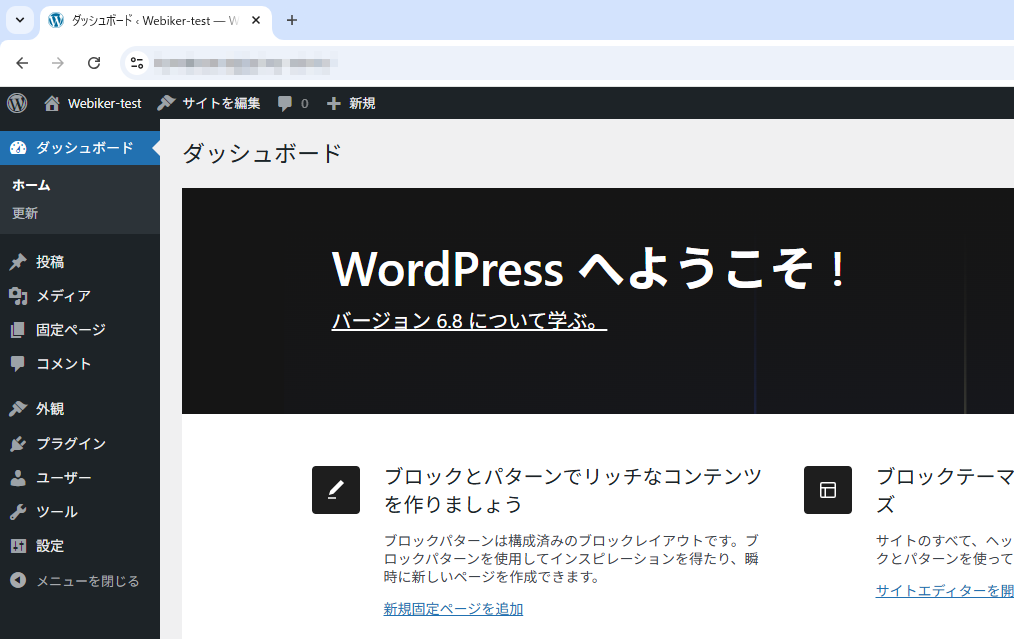Click the plus icon beside 新規
This screenshot has width=1014, height=639.
333,103
